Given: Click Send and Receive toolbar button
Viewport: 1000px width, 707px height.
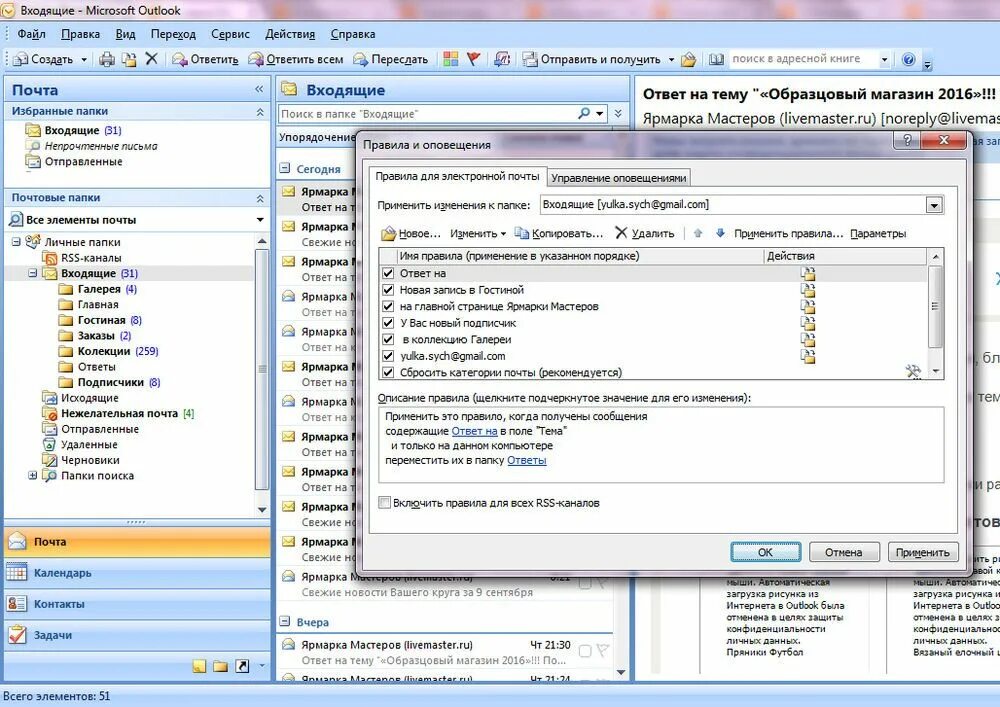Looking at the screenshot, I should [592, 59].
